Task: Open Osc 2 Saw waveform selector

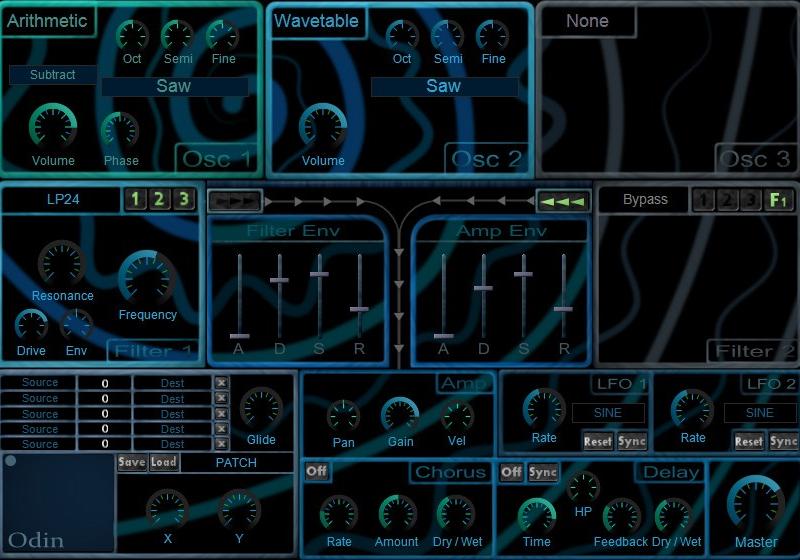Action: (444, 87)
